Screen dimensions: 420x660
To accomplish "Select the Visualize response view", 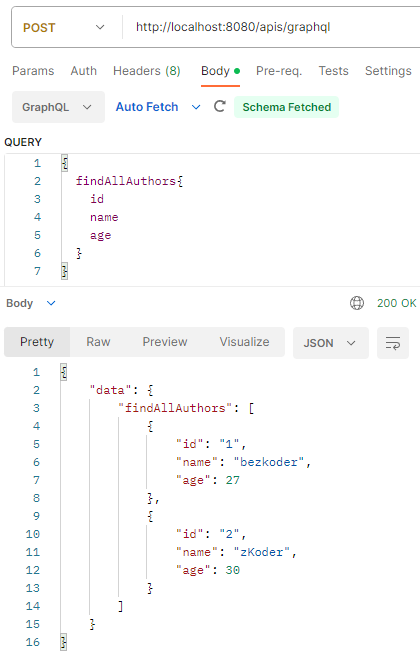I will click(244, 342).
